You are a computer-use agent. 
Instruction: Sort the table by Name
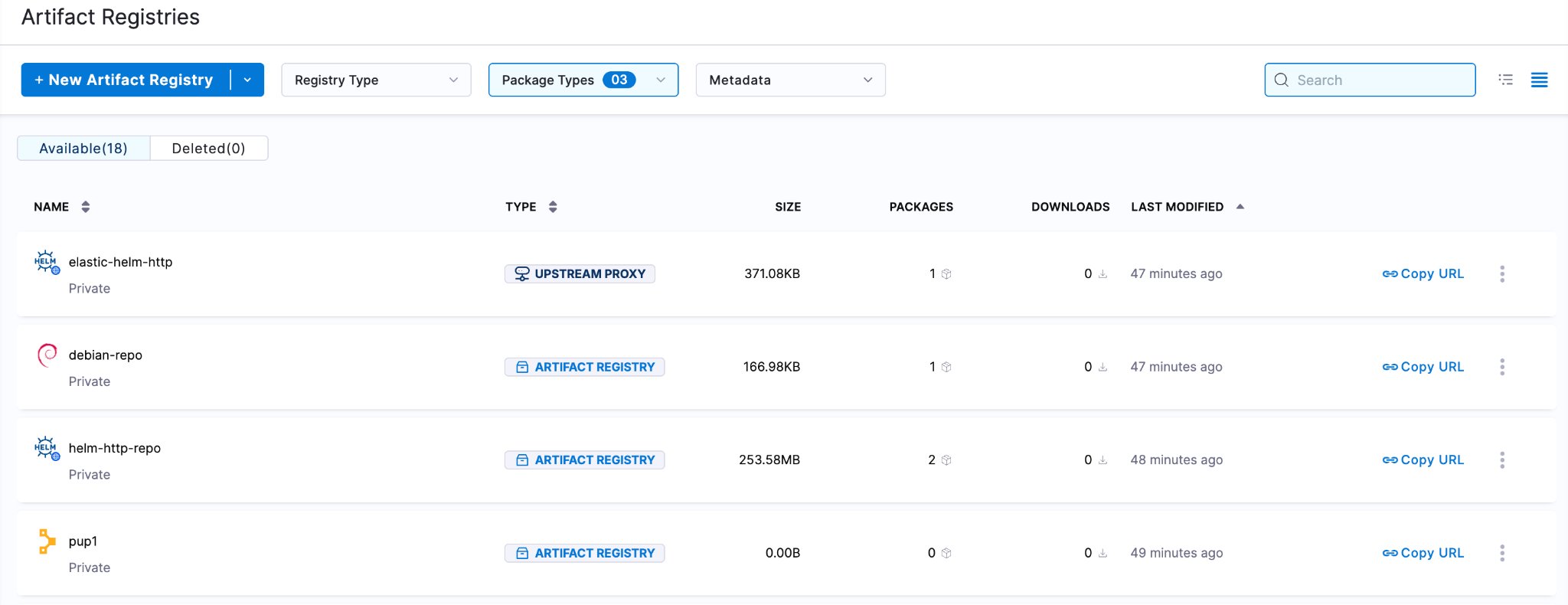[x=86, y=207]
